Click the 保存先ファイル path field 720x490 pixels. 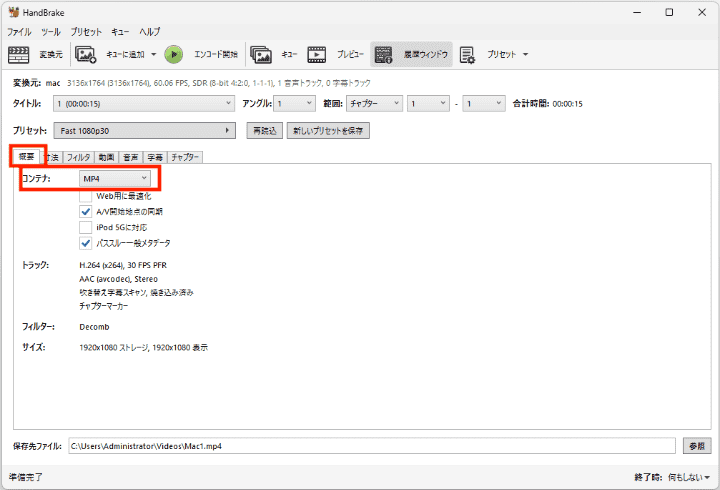pyautogui.click(x=370, y=445)
